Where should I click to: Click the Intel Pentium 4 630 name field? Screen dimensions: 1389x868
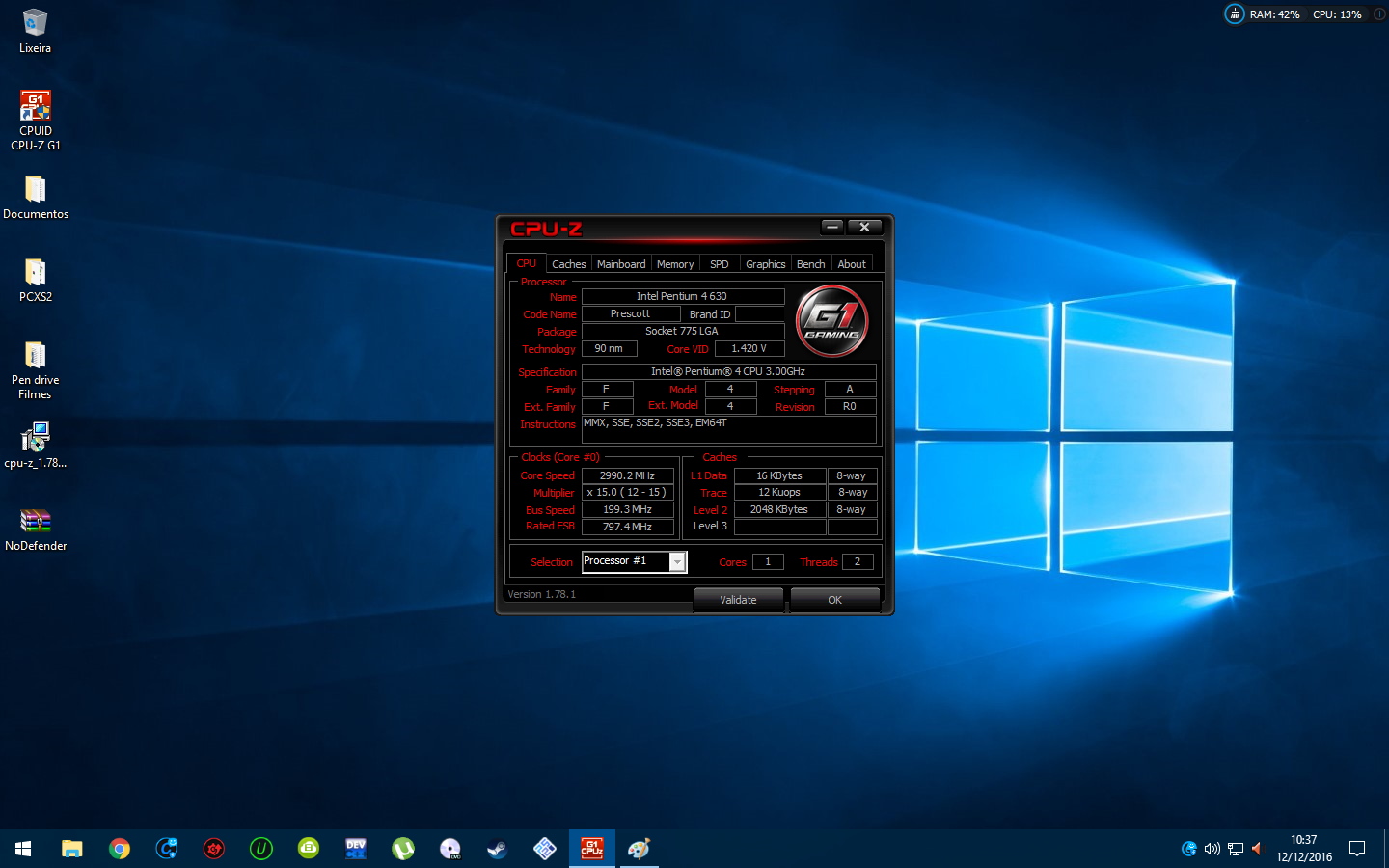[x=683, y=296]
